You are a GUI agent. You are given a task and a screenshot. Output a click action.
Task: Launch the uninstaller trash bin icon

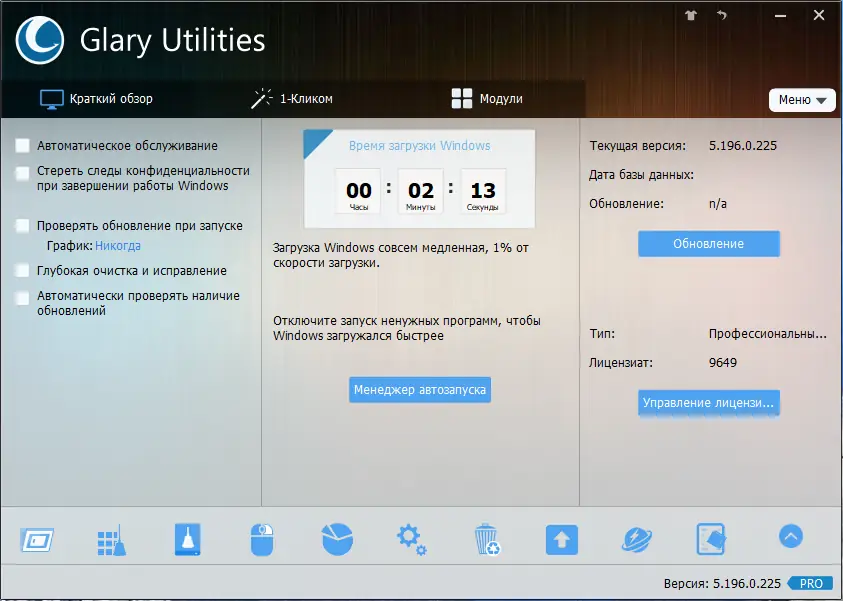click(x=486, y=538)
